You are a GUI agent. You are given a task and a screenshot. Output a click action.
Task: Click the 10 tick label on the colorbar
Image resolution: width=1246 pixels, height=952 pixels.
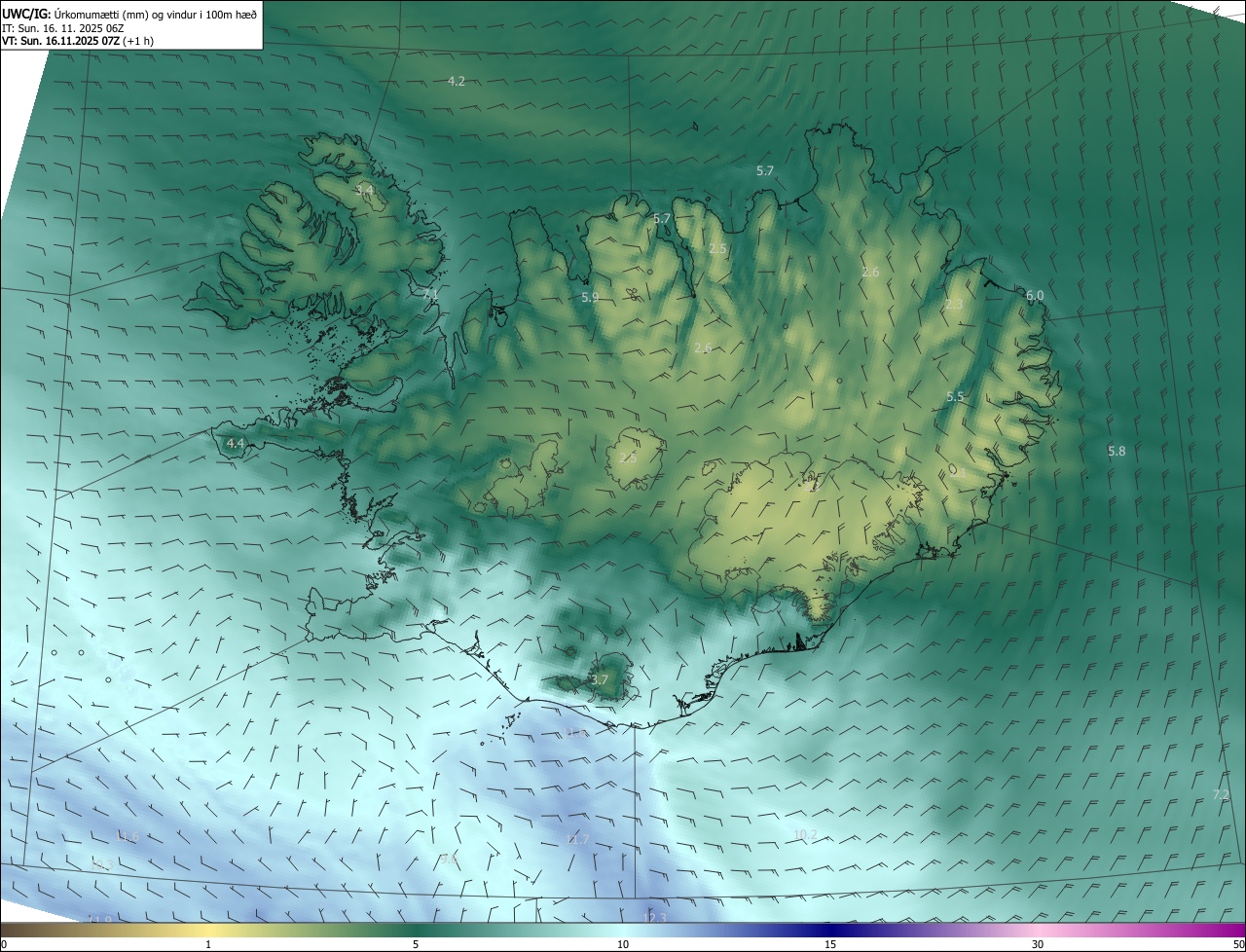pos(623,944)
